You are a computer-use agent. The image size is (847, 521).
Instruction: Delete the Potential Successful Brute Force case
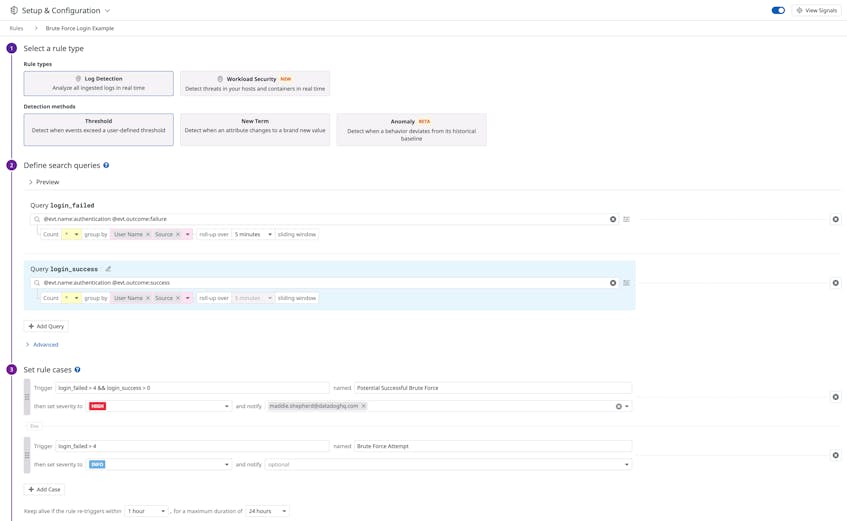tap(835, 397)
